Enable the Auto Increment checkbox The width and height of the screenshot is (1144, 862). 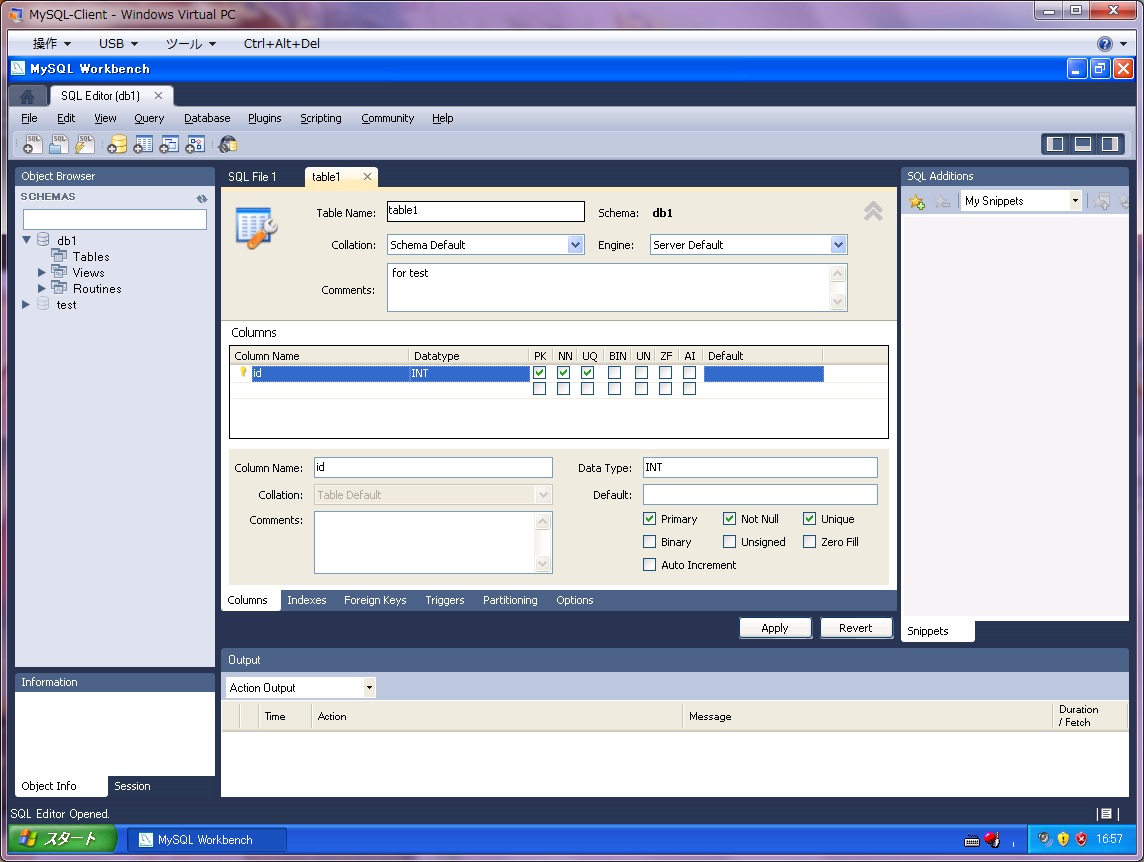click(x=649, y=565)
